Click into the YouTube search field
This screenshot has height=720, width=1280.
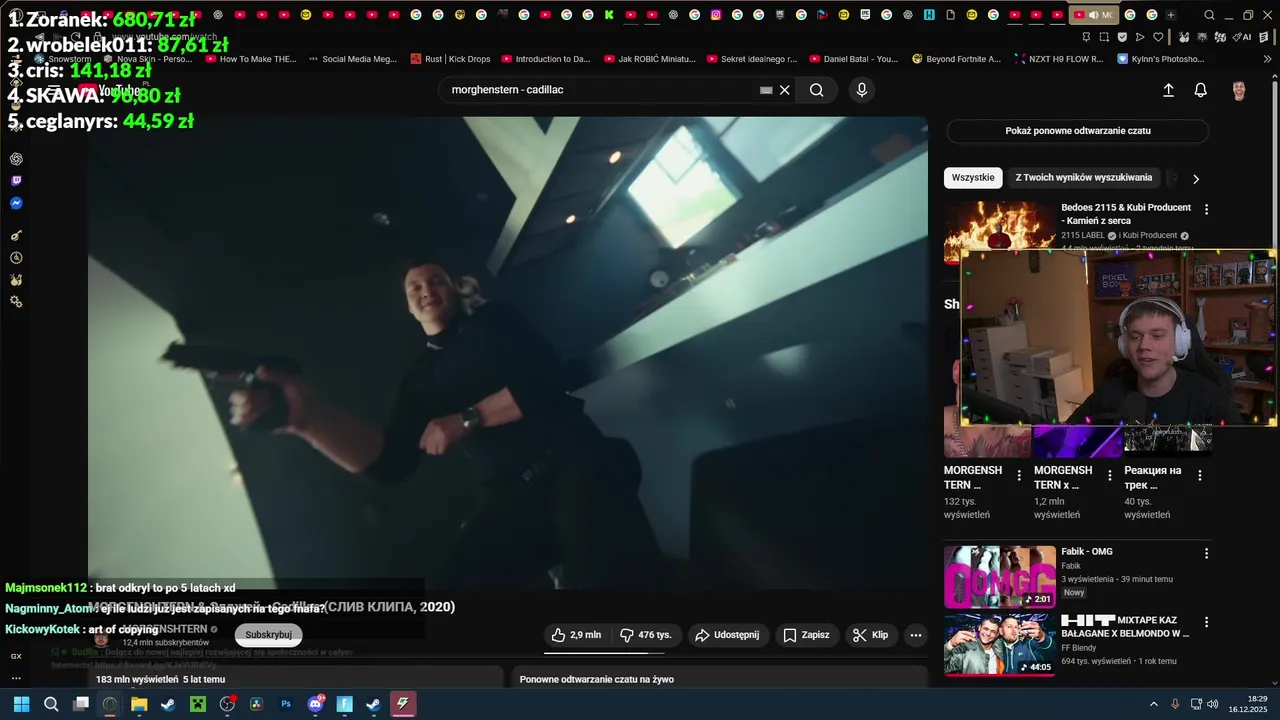click(600, 90)
